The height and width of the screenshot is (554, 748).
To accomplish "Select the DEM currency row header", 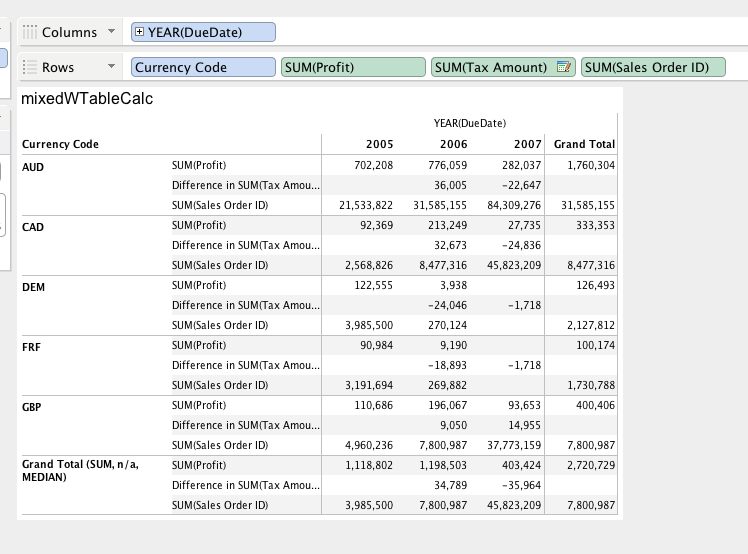I will point(33,286).
